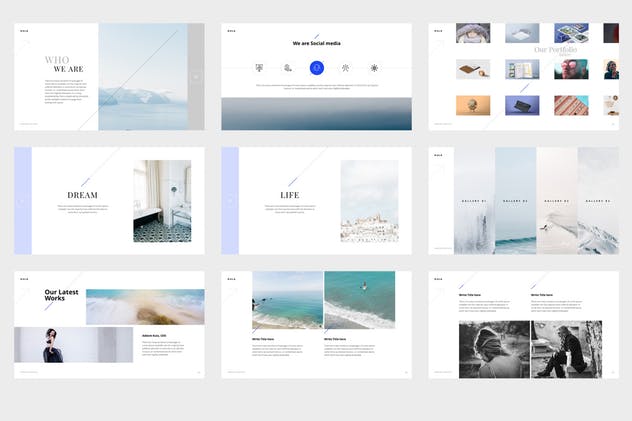
Task: Select the DREAM heading
Action: click(x=82, y=195)
